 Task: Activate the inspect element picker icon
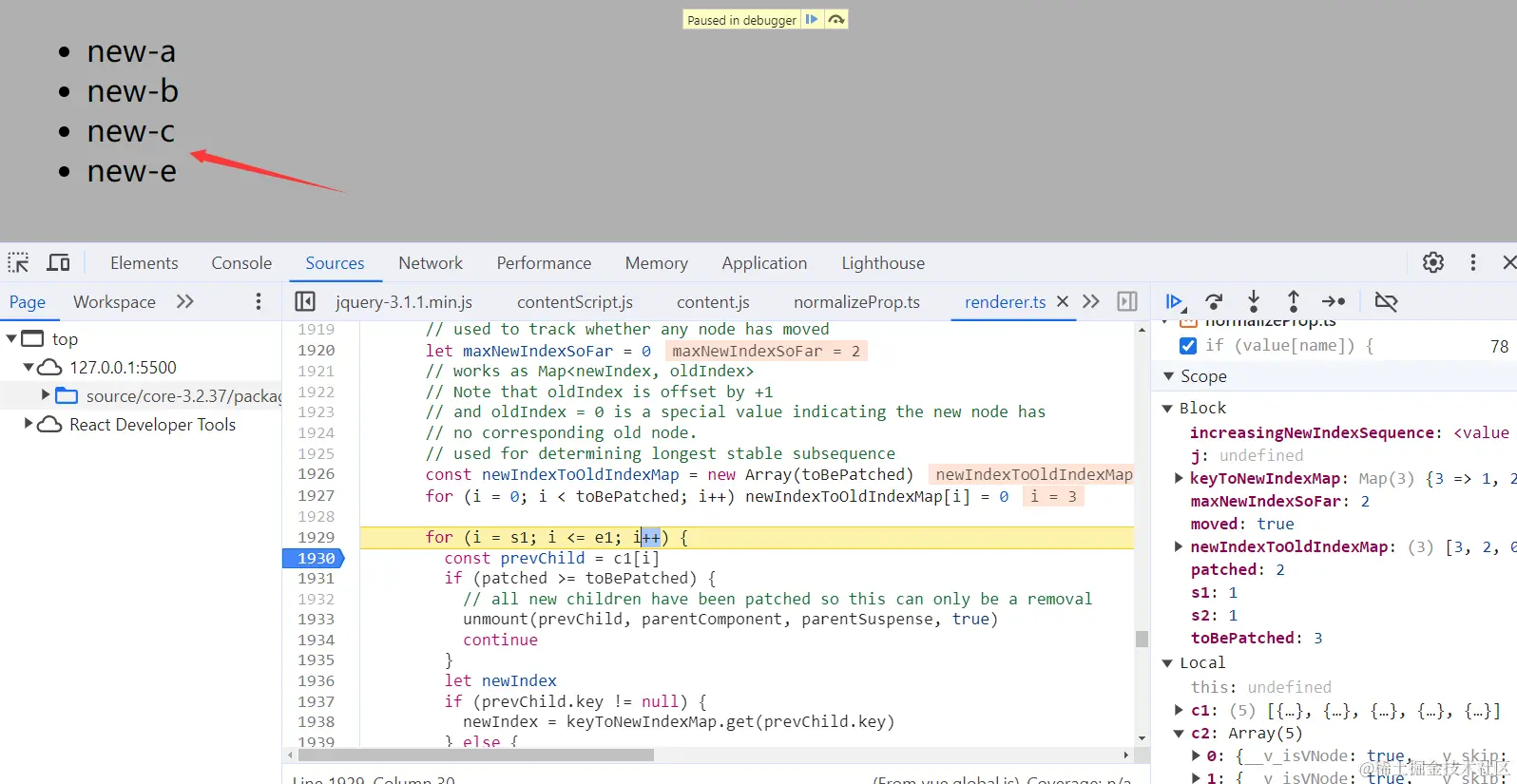tap(18, 263)
